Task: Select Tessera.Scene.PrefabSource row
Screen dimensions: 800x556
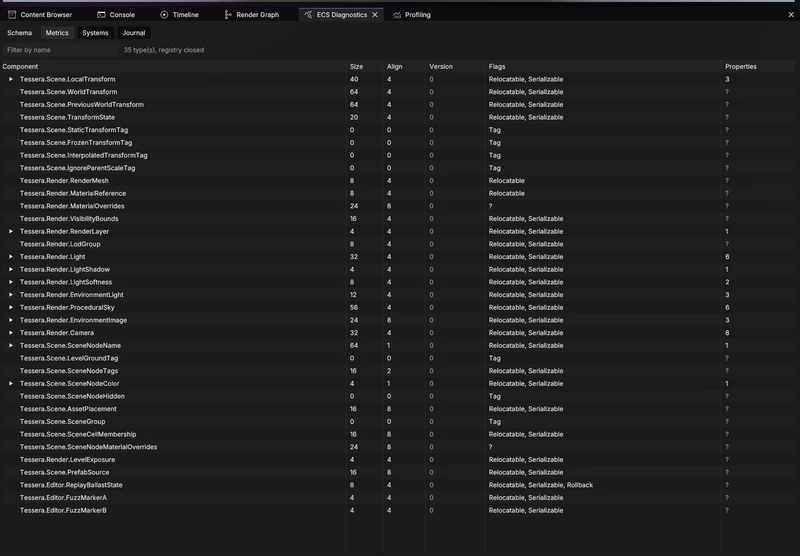Action: tap(400, 472)
